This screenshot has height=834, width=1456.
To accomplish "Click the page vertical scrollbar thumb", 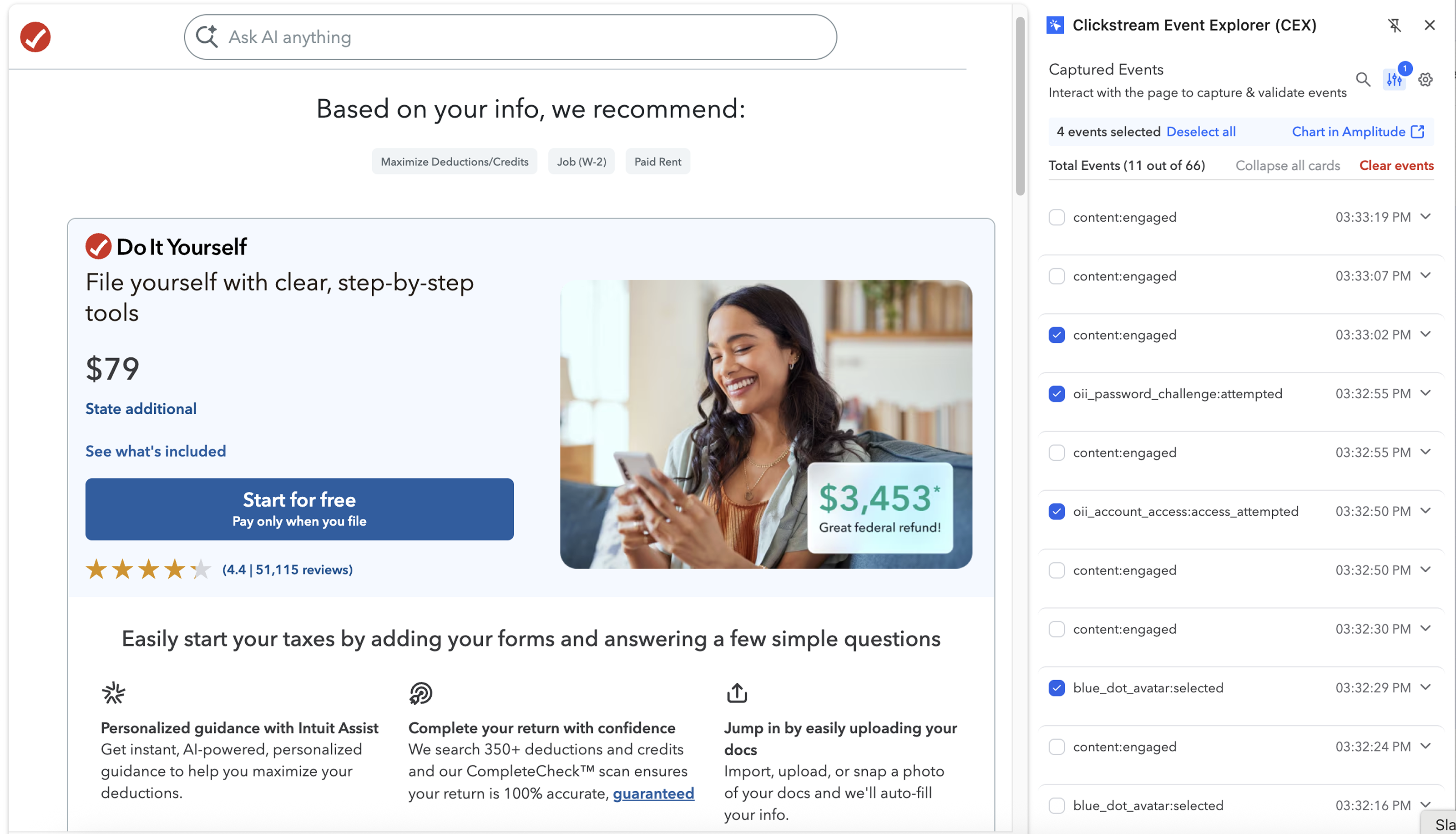I will point(1020,106).
